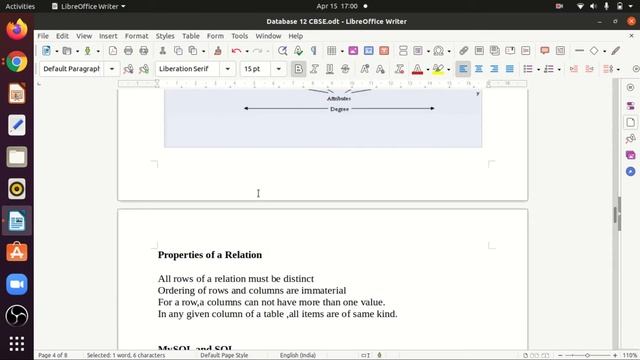Click Default Page Style in status bar

[224, 355]
